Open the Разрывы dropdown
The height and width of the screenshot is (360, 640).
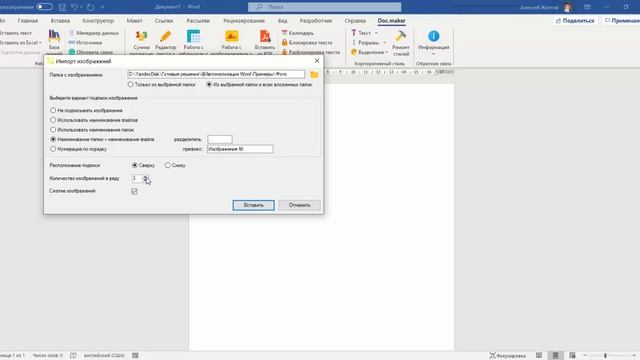[x=368, y=42]
